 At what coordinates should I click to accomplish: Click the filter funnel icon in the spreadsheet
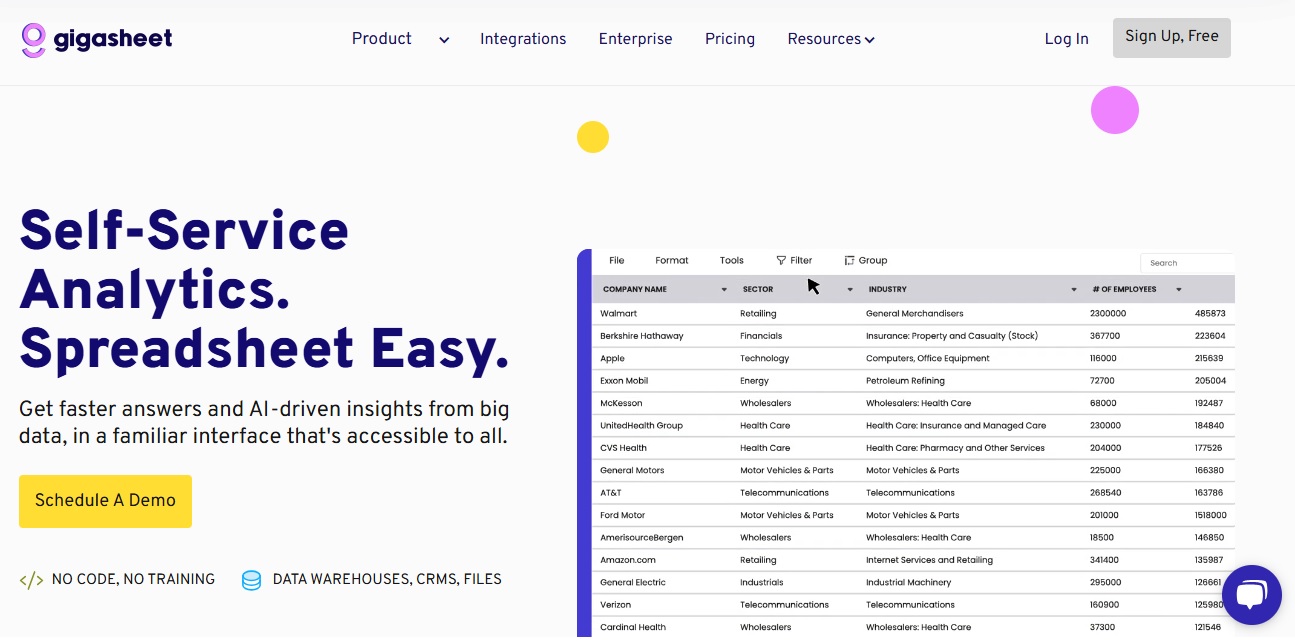click(781, 260)
